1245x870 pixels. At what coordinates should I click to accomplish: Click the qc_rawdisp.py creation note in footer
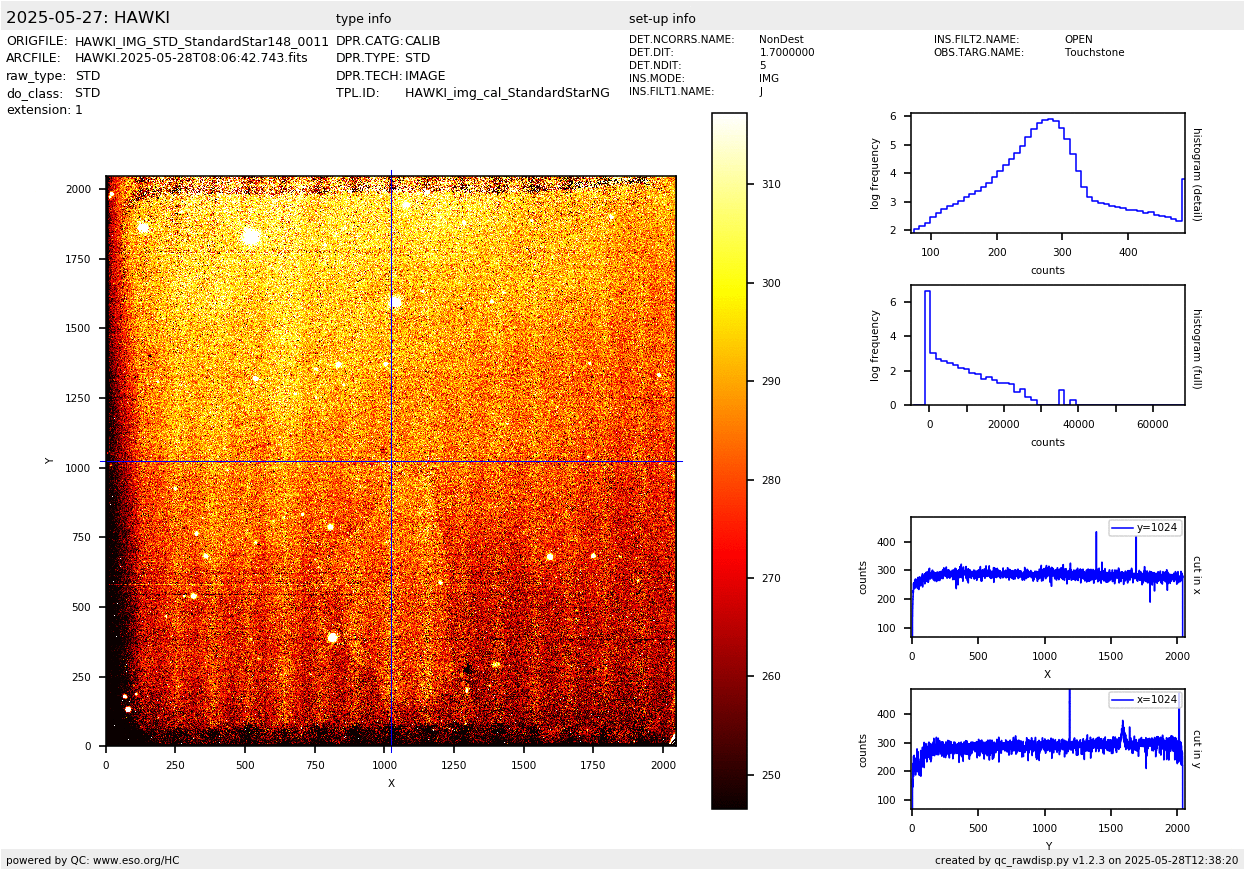click(x=1086, y=860)
